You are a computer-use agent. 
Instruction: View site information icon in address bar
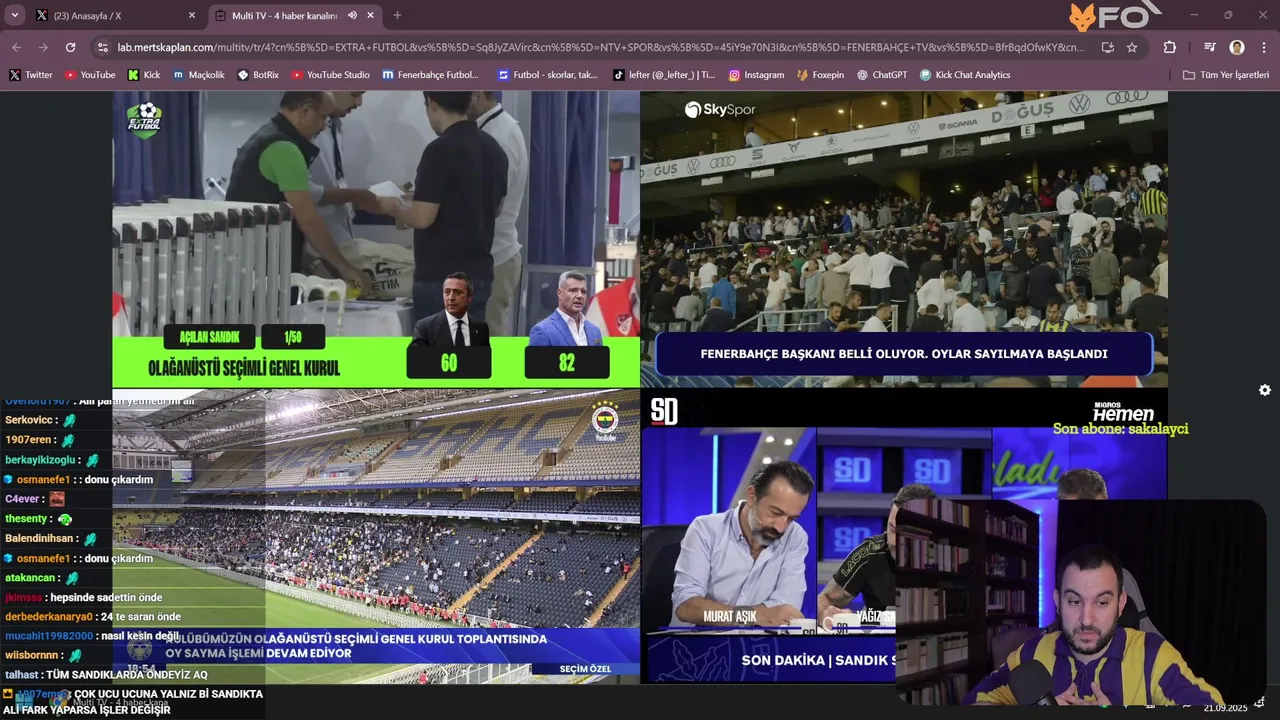click(102, 47)
